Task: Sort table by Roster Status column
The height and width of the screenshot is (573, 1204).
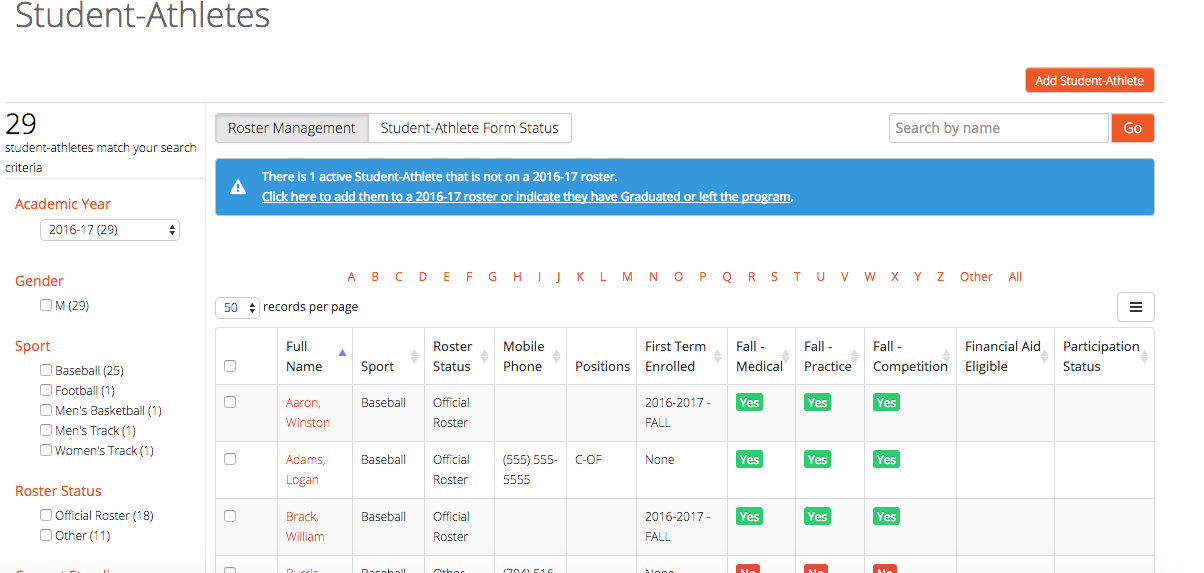Action: [x=485, y=357]
